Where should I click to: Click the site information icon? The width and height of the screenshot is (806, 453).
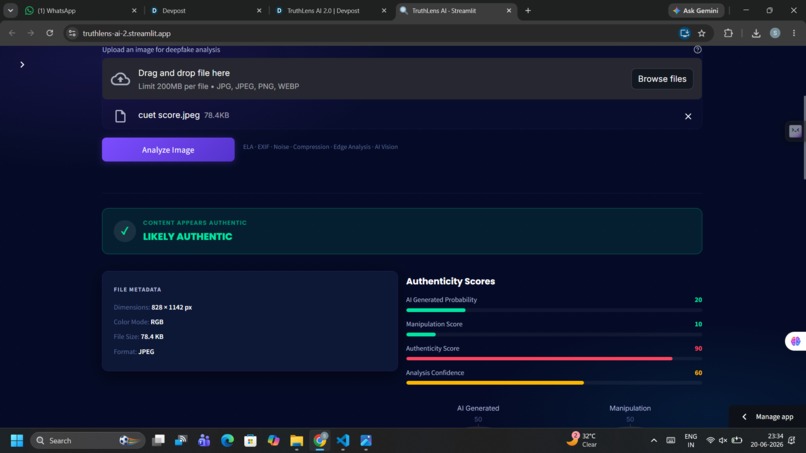click(x=72, y=33)
